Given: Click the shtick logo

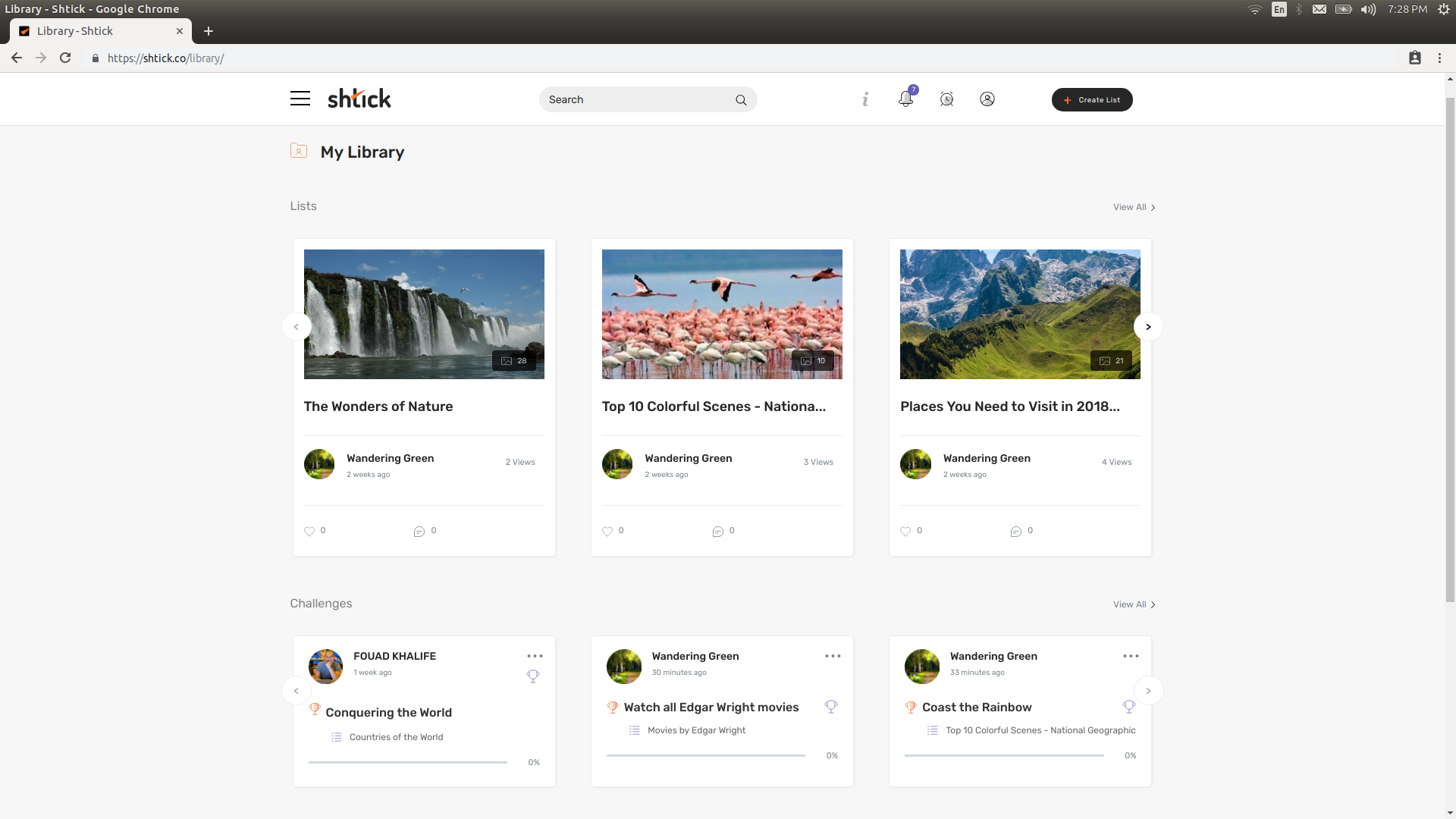Looking at the screenshot, I should 359,99.
